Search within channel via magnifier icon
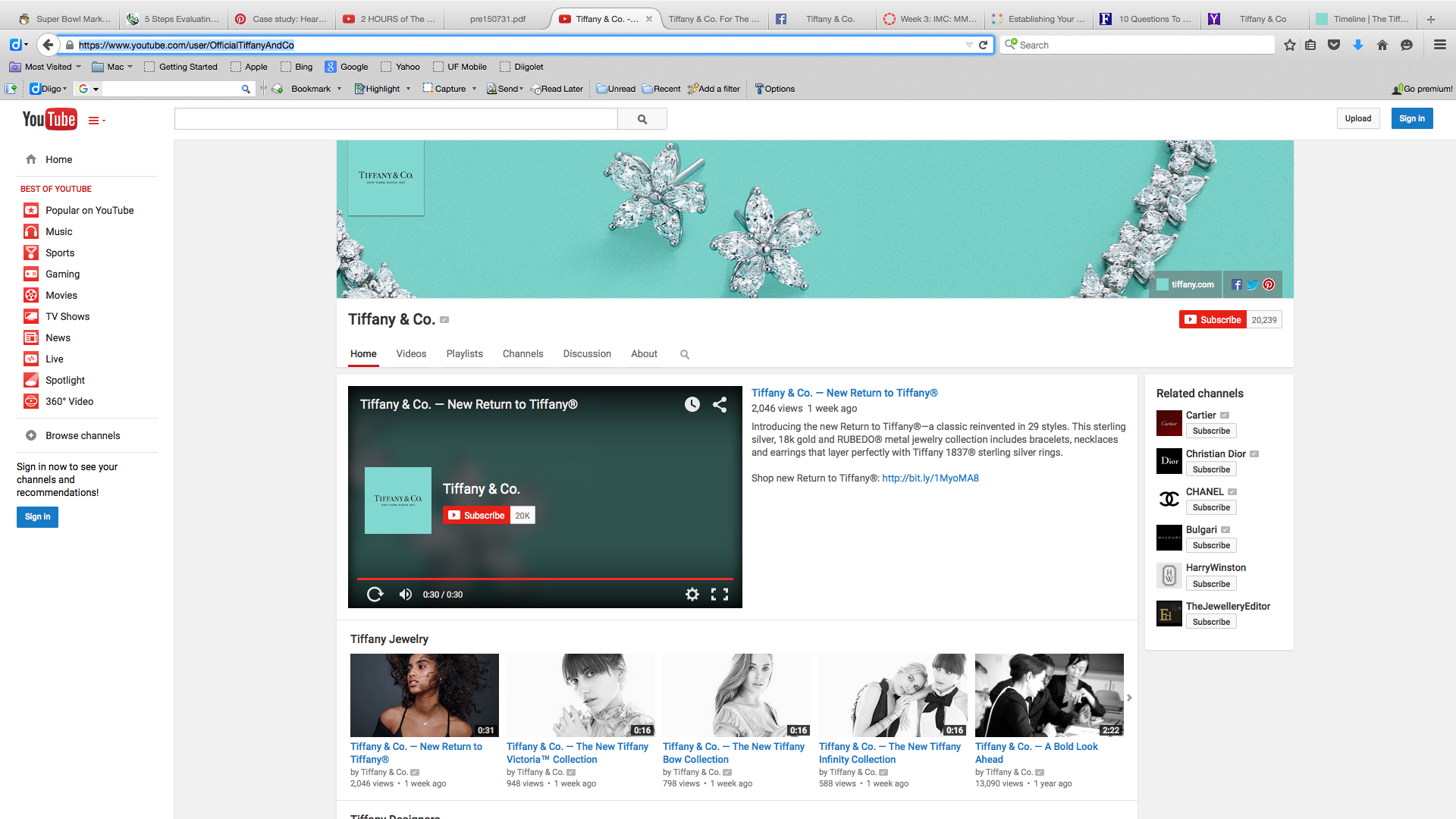The height and width of the screenshot is (819, 1456). coord(685,354)
